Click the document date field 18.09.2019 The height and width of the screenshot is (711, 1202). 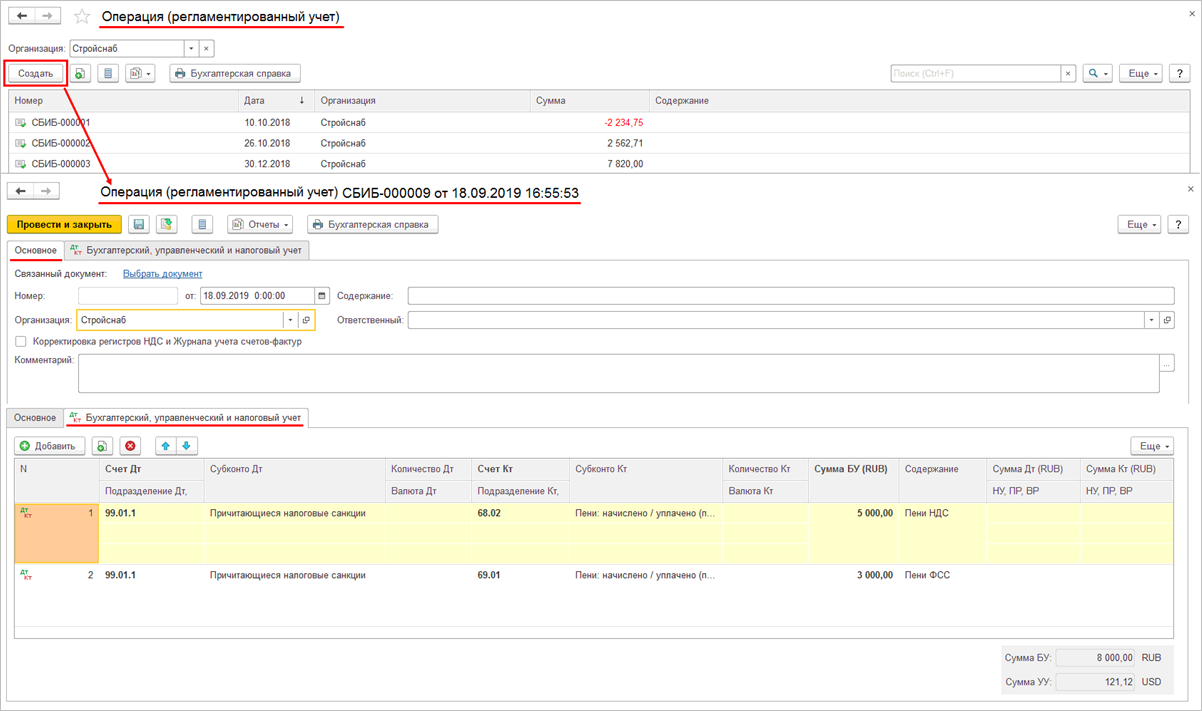[257, 296]
